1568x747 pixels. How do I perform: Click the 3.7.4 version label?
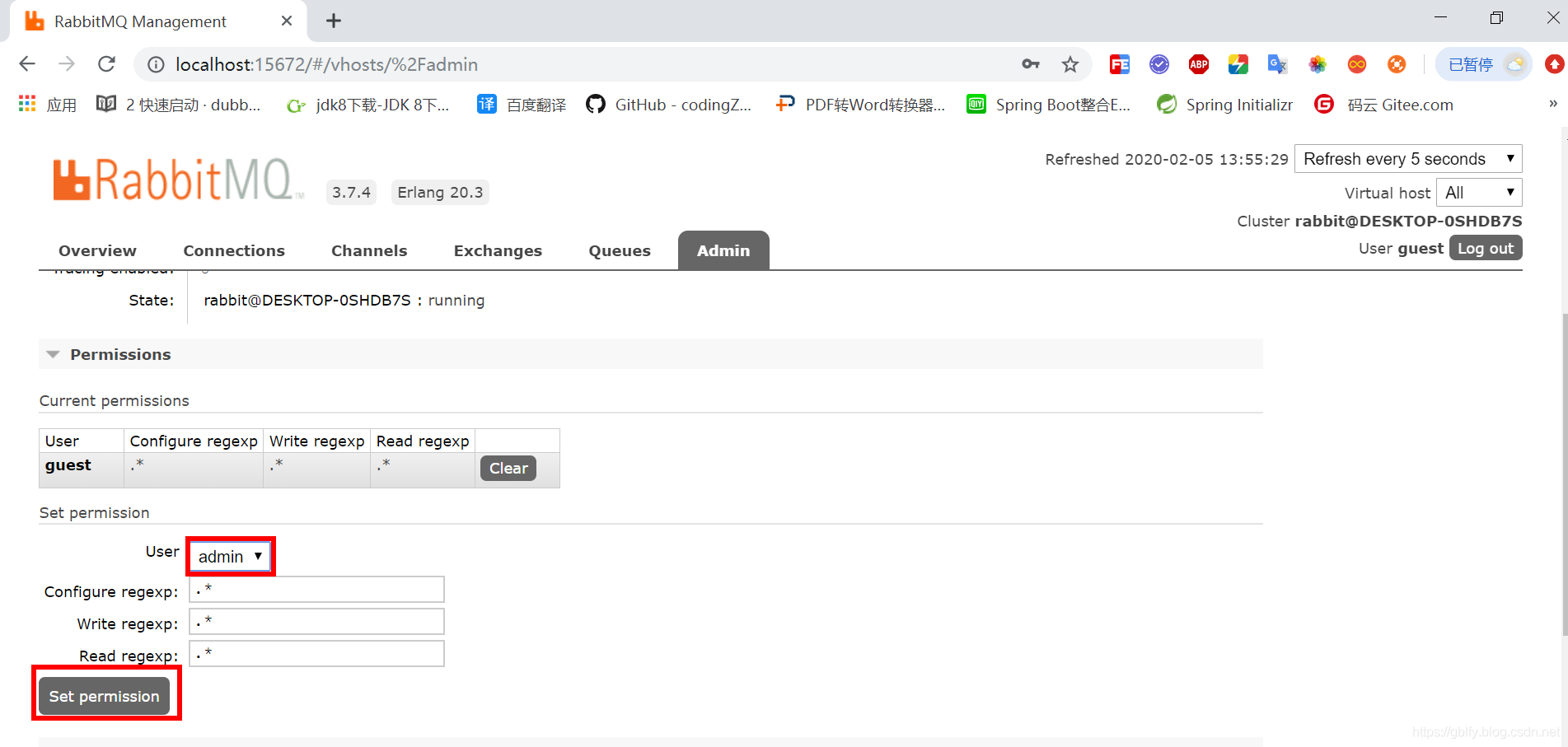click(x=351, y=192)
